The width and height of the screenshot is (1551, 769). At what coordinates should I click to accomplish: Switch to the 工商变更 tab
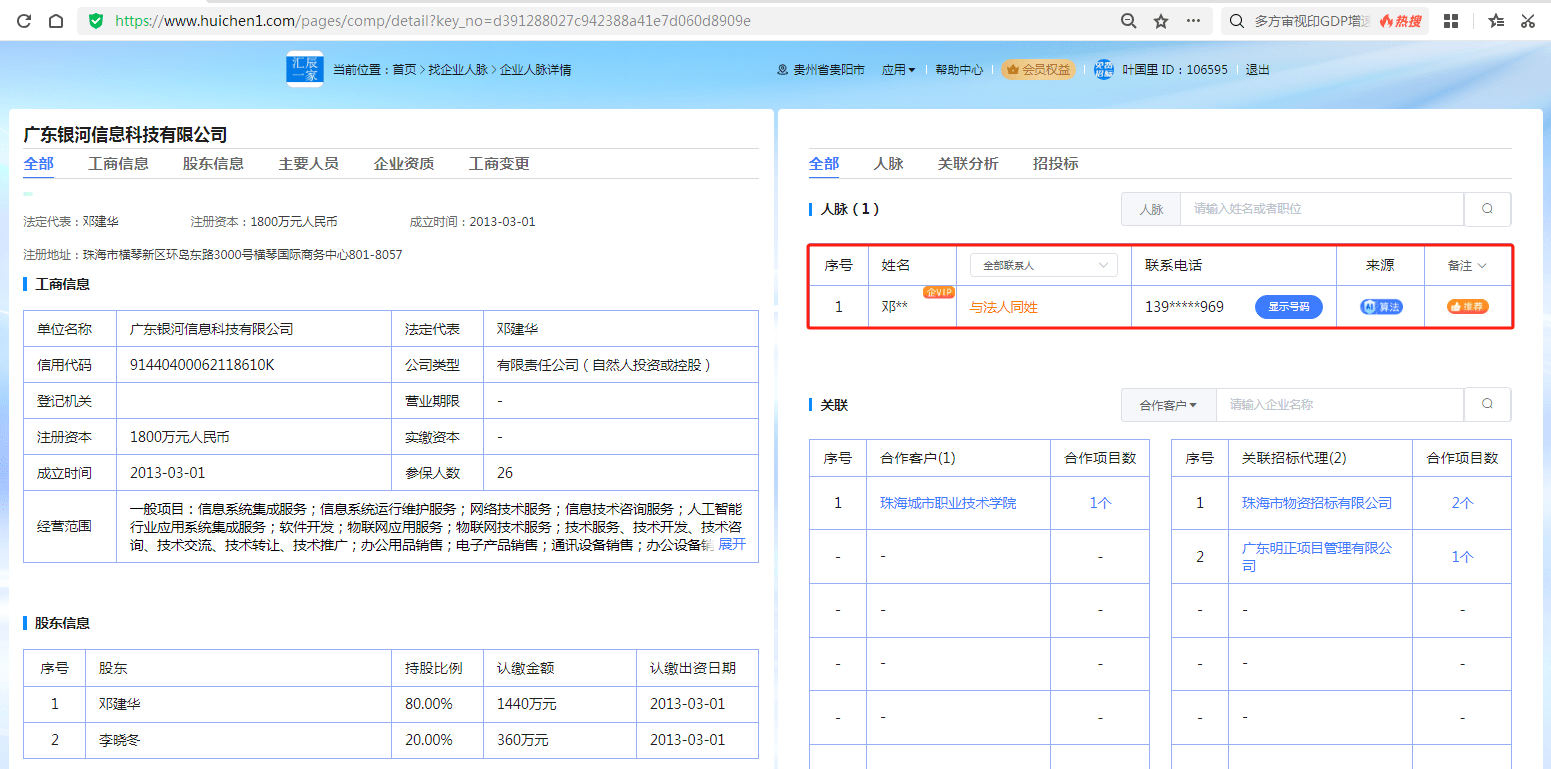click(499, 164)
